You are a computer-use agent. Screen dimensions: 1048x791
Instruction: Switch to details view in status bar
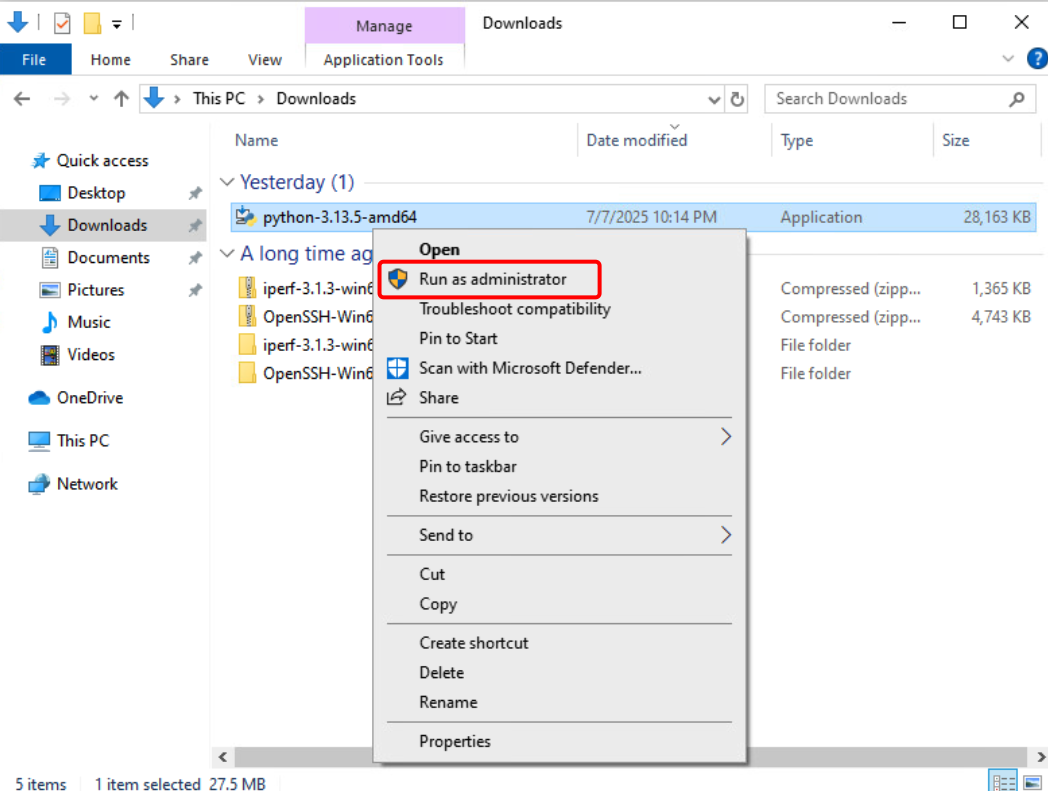1002,782
